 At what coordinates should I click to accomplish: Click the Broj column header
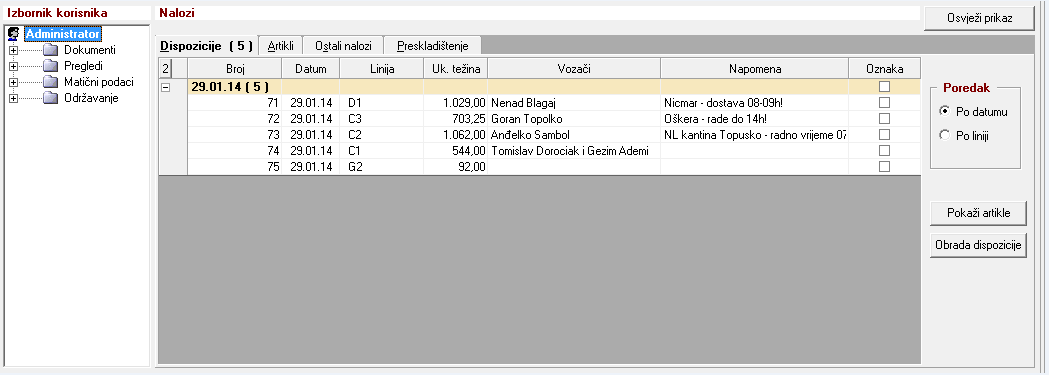(234, 69)
